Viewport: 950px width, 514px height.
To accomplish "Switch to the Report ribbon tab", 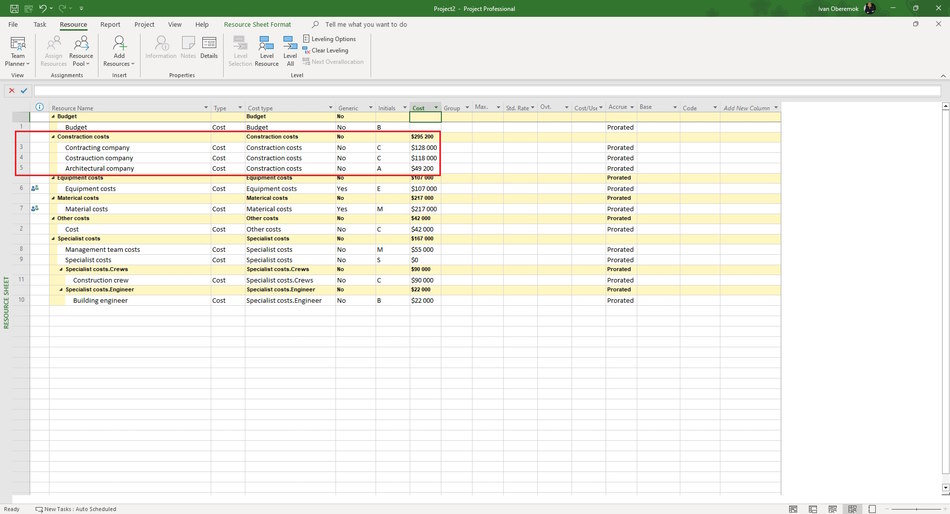I will point(110,24).
